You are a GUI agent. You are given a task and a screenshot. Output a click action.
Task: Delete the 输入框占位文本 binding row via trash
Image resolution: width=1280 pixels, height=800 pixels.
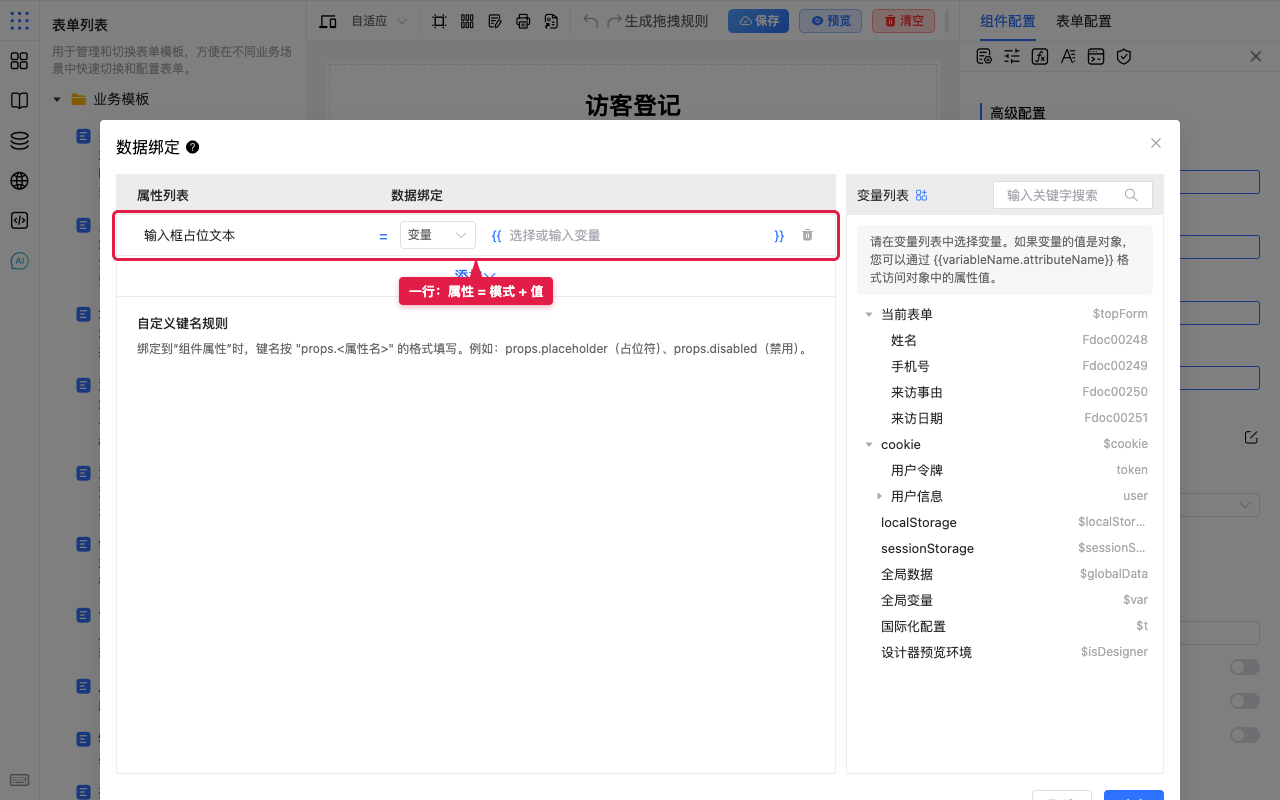807,235
